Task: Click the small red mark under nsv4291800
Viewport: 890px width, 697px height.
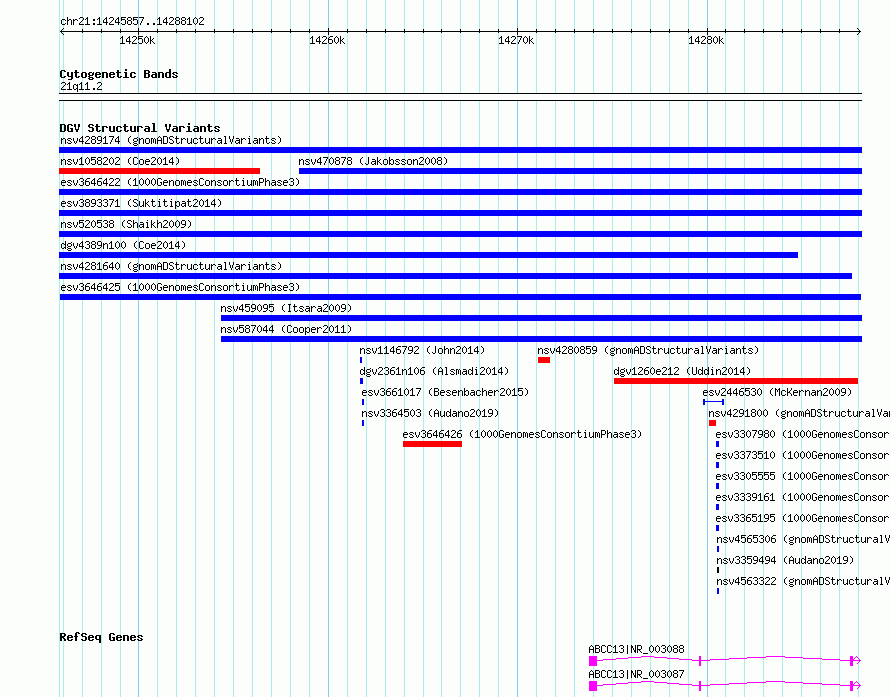Action: pos(712,423)
